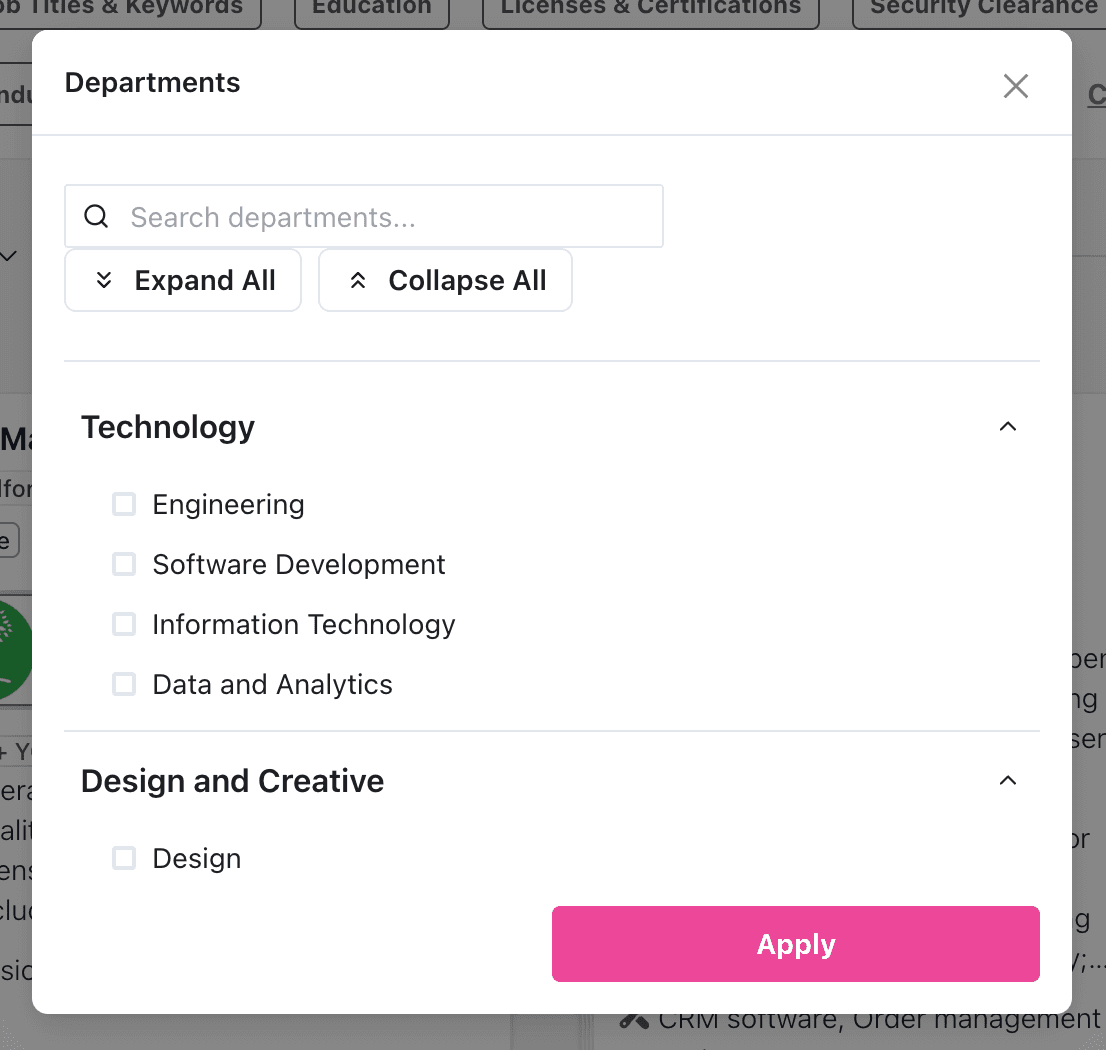Image resolution: width=1106 pixels, height=1050 pixels.
Task: Check the Engineering checkbox
Action: [124, 504]
